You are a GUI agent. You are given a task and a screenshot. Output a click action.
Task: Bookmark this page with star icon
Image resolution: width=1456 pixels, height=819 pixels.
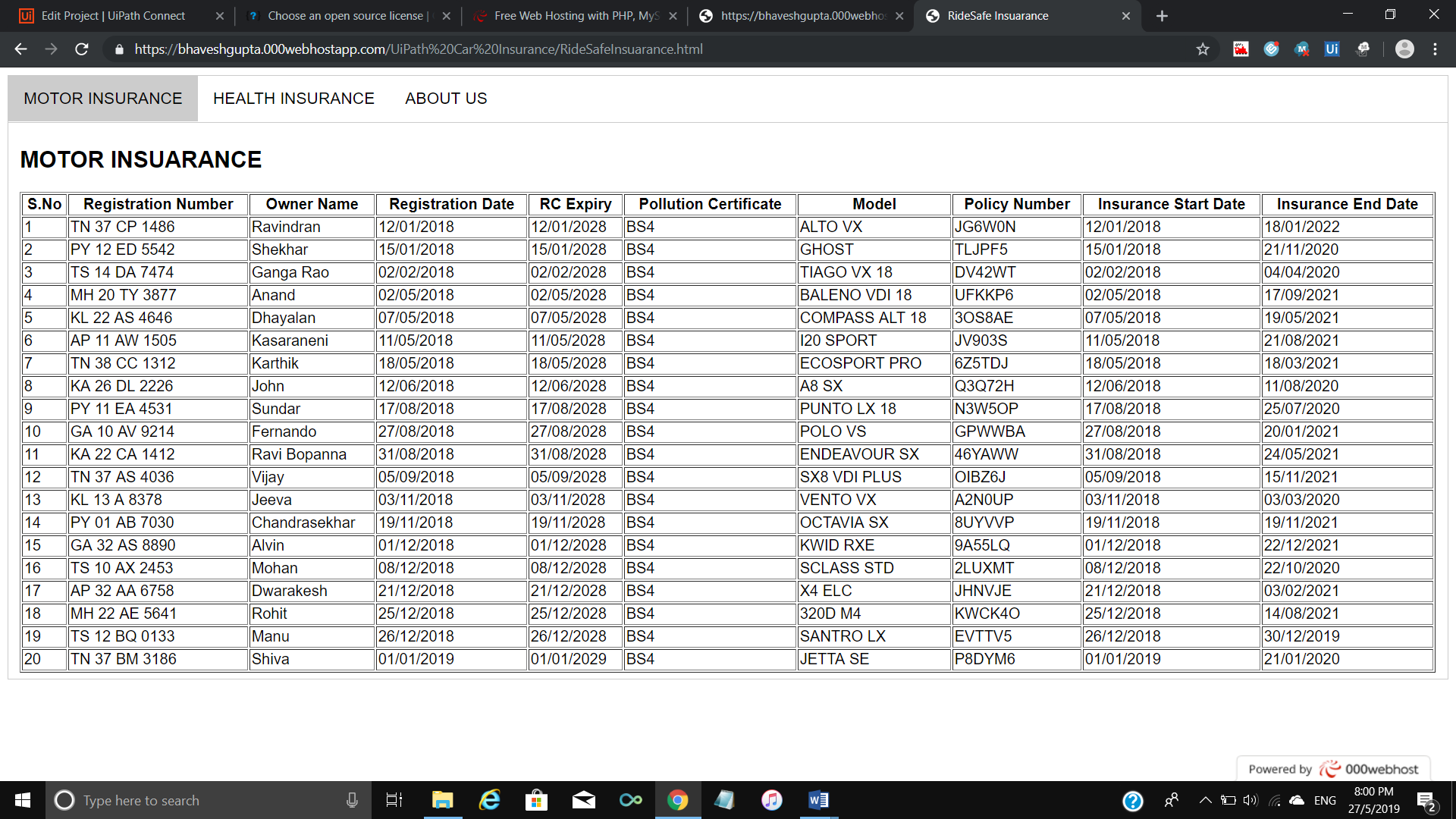coord(1203,49)
